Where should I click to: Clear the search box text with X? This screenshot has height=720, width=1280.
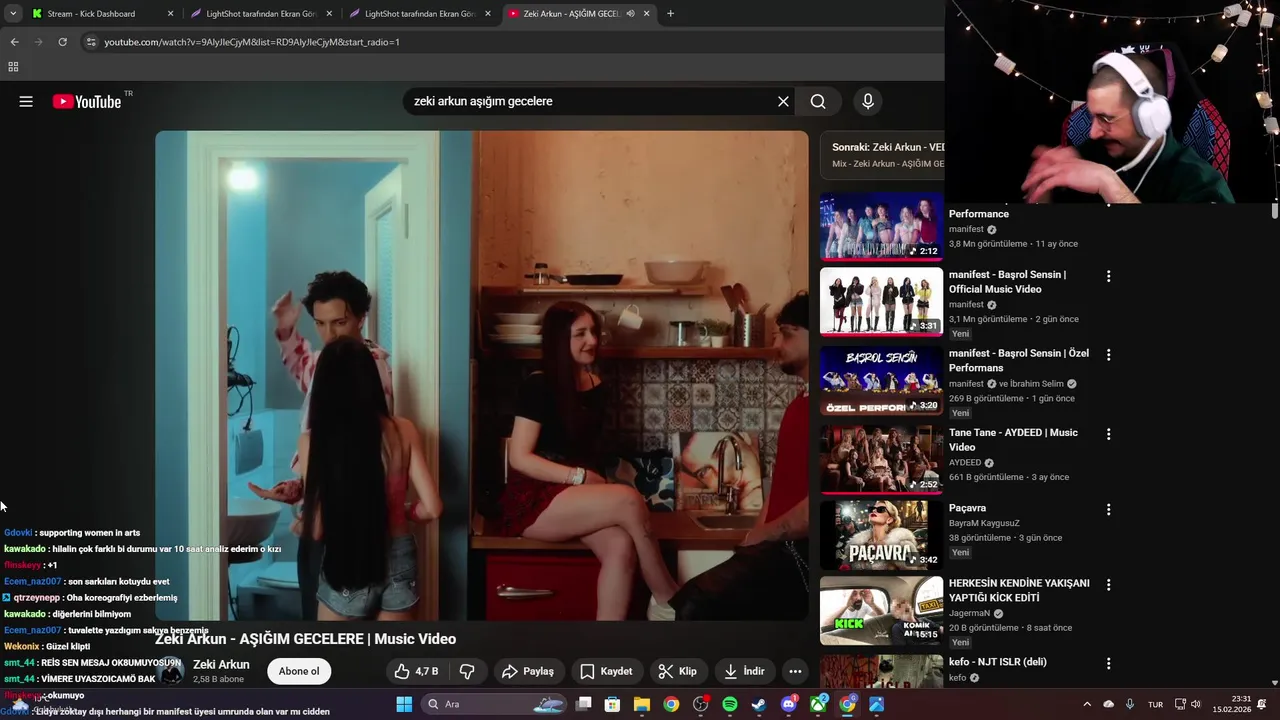point(783,101)
